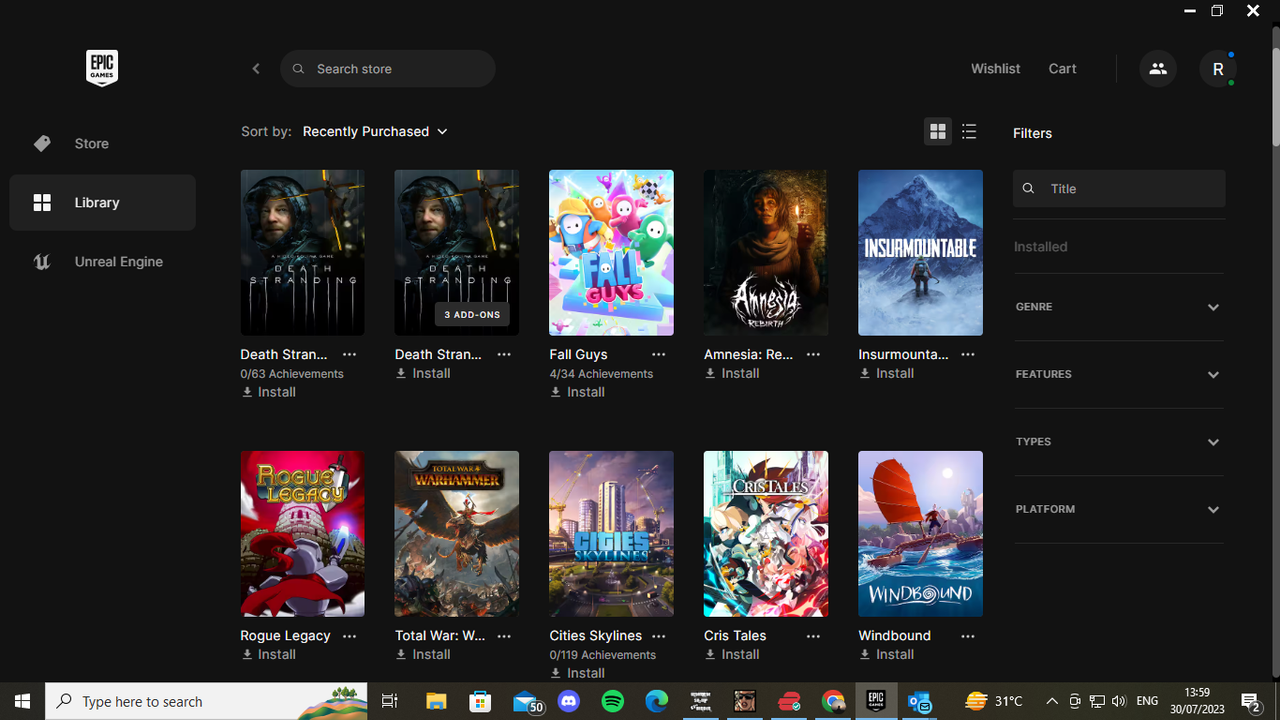This screenshot has height=720, width=1280.
Task: Open the Windows Start menu
Action: tap(22, 701)
